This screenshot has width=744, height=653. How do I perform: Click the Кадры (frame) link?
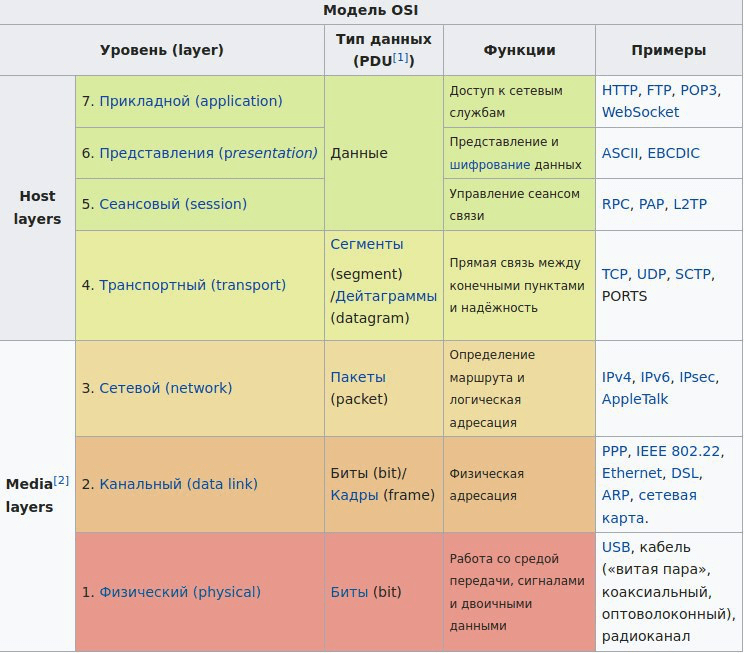[354, 495]
